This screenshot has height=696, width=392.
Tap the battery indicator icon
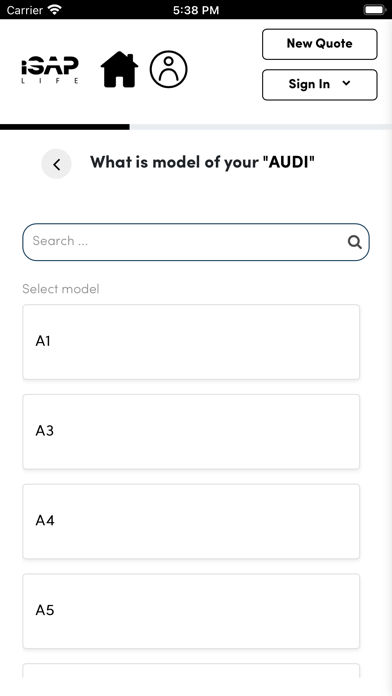375,10
